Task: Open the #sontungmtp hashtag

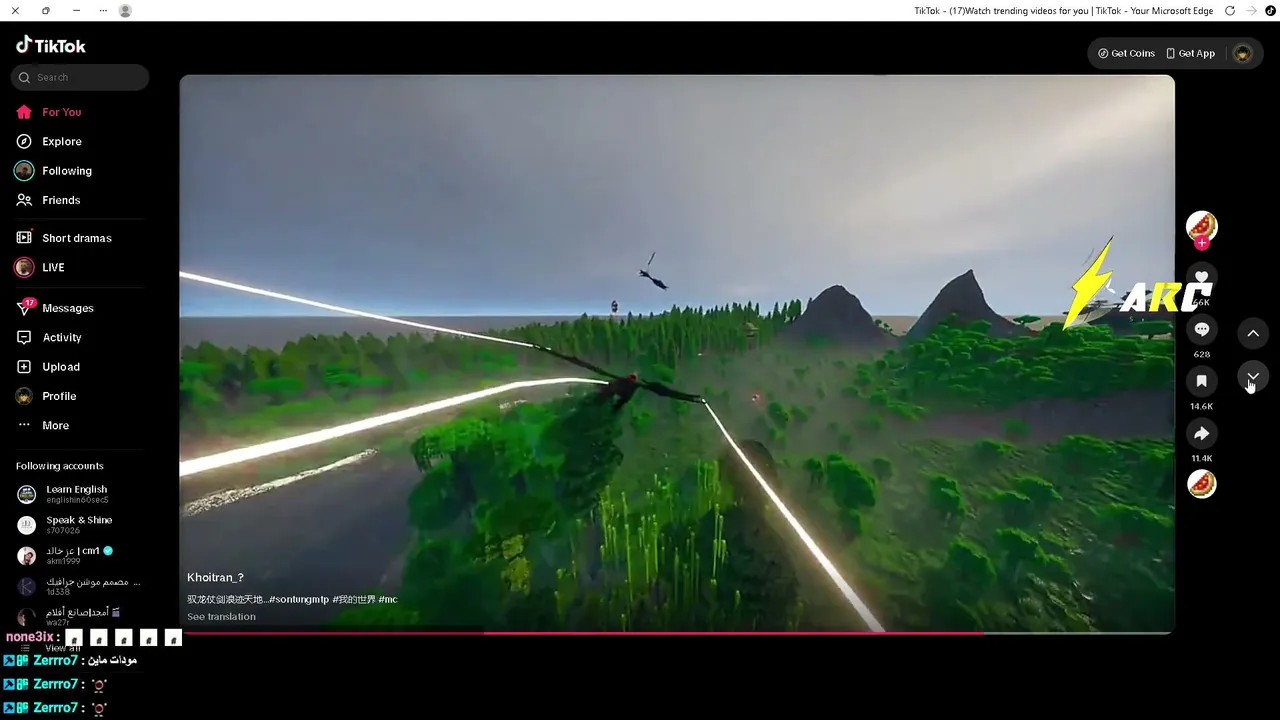Action: (299, 599)
